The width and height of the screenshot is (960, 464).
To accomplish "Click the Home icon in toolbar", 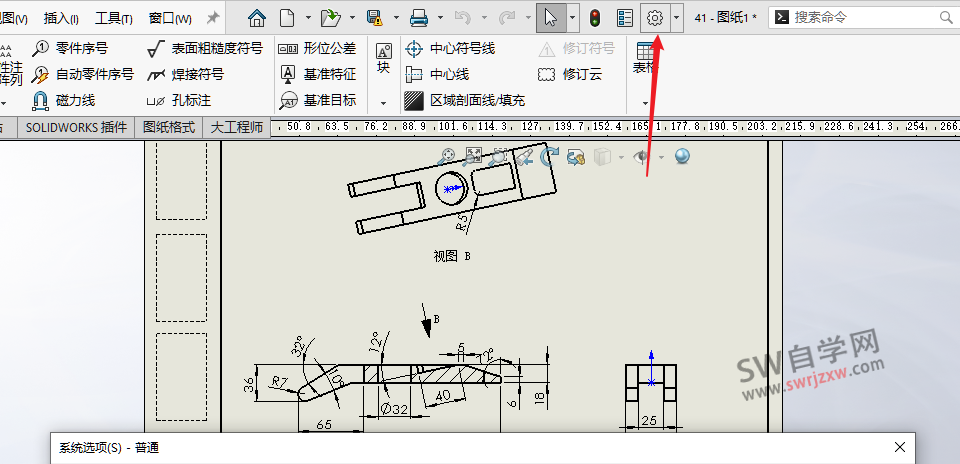I will coord(257,17).
